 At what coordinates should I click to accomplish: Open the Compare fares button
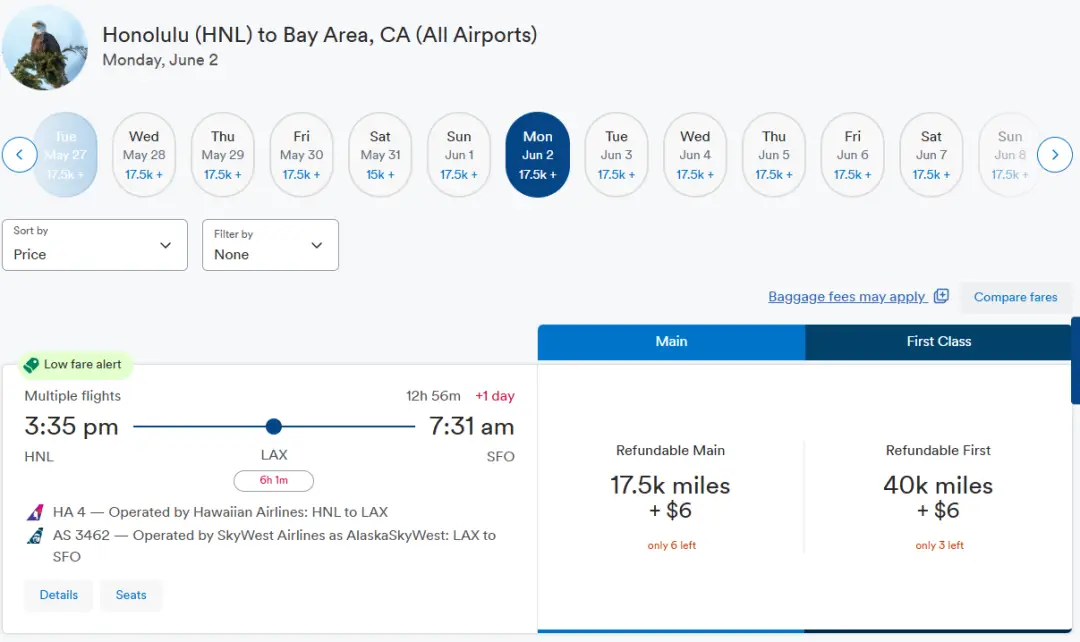(1015, 297)
